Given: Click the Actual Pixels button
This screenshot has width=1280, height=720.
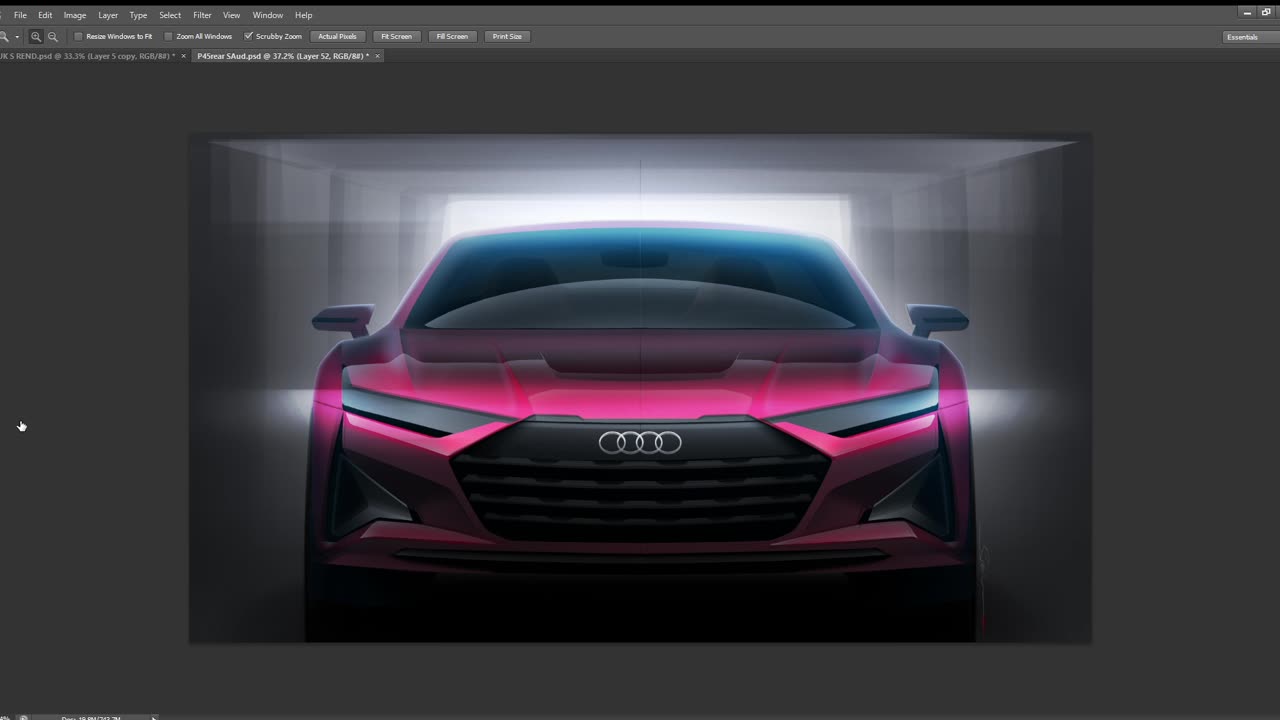Looking at the screenshot, I should pos(337,36).
